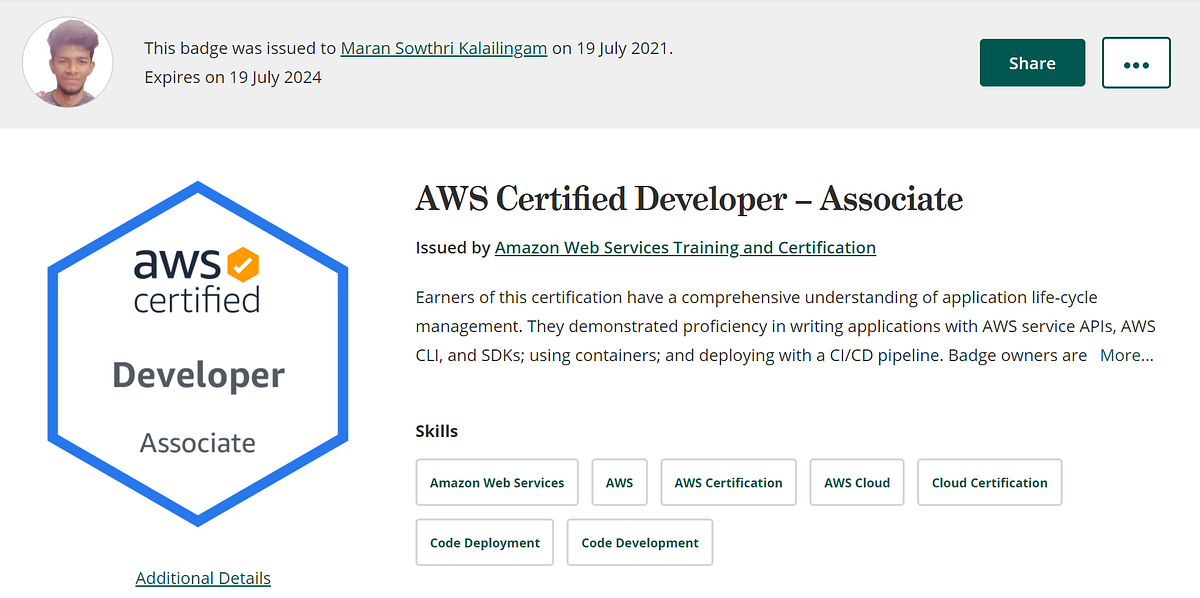Image resolution: width=1200 pixels, height=598 pixels.
Task: Select the AWS skill tag
Action: 619,482
